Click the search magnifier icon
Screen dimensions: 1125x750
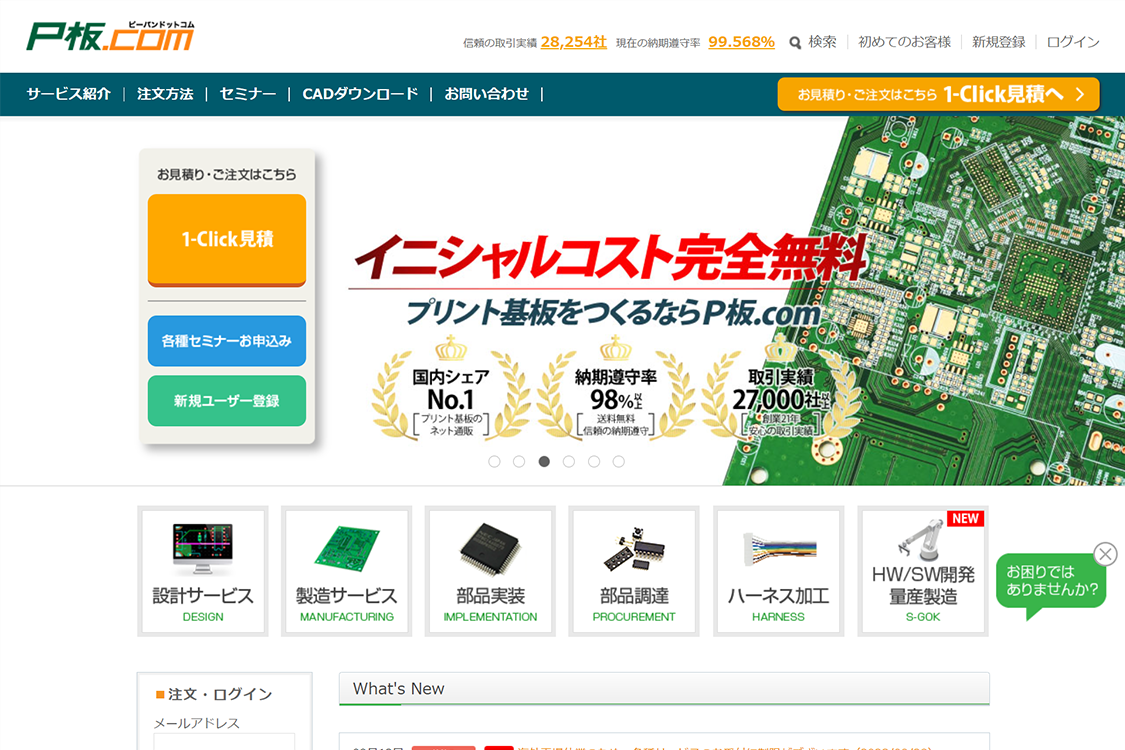point(795,42)
